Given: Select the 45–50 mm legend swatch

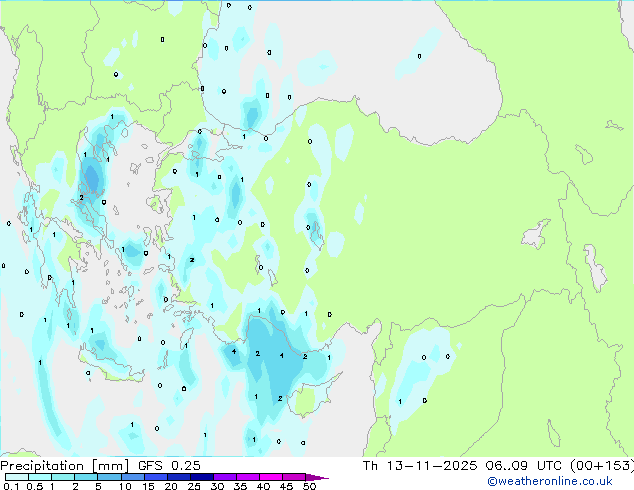Looking at the screenshot, I should pyautogui.click(x=294, y=477).
